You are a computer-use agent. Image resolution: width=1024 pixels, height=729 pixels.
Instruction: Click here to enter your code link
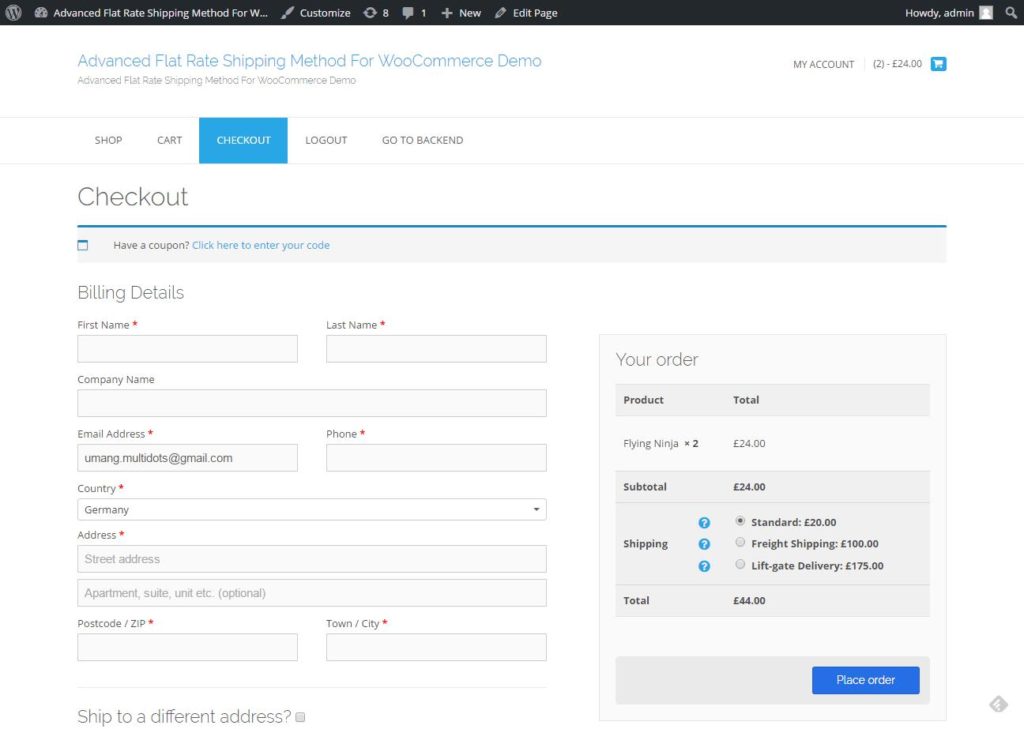261,246
